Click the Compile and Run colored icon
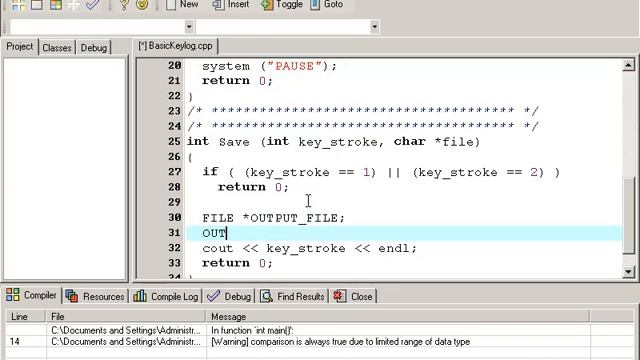 tap(56, 5)
